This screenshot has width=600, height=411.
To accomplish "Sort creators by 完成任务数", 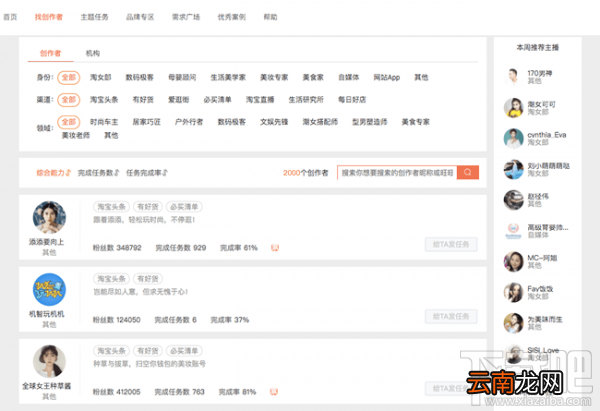I will pyautogui.click(x=98, y=173).
